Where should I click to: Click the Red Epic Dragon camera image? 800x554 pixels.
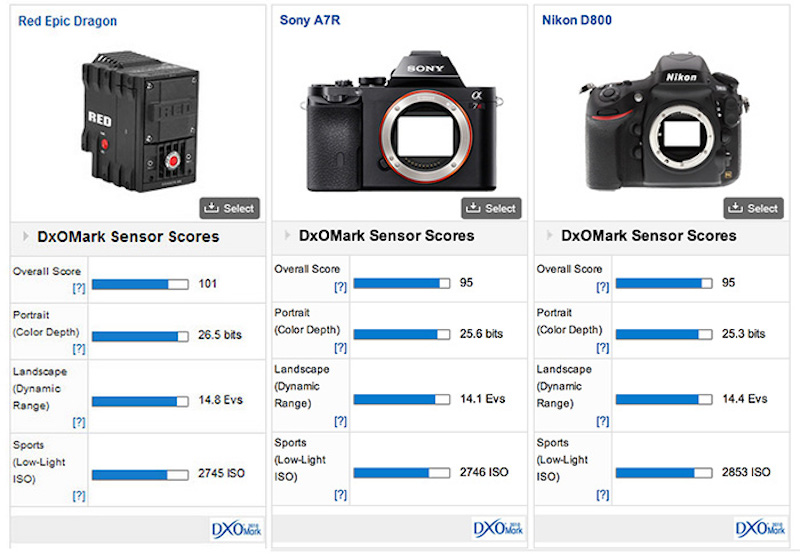point(140,121)
